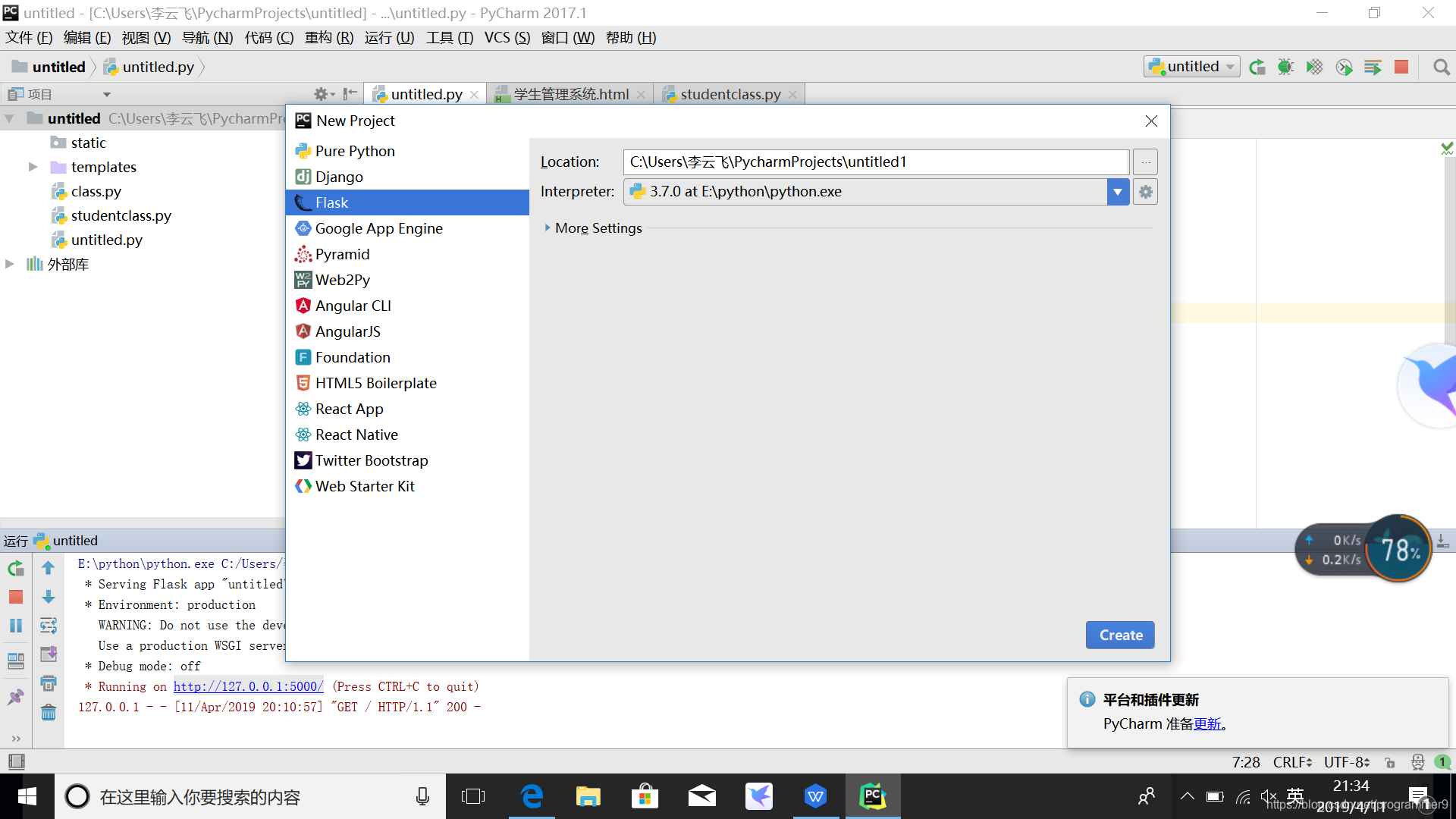Click the inspector hector icon in status bar
This screenshot has width=1456, height=819.
tap(1418, 762)
